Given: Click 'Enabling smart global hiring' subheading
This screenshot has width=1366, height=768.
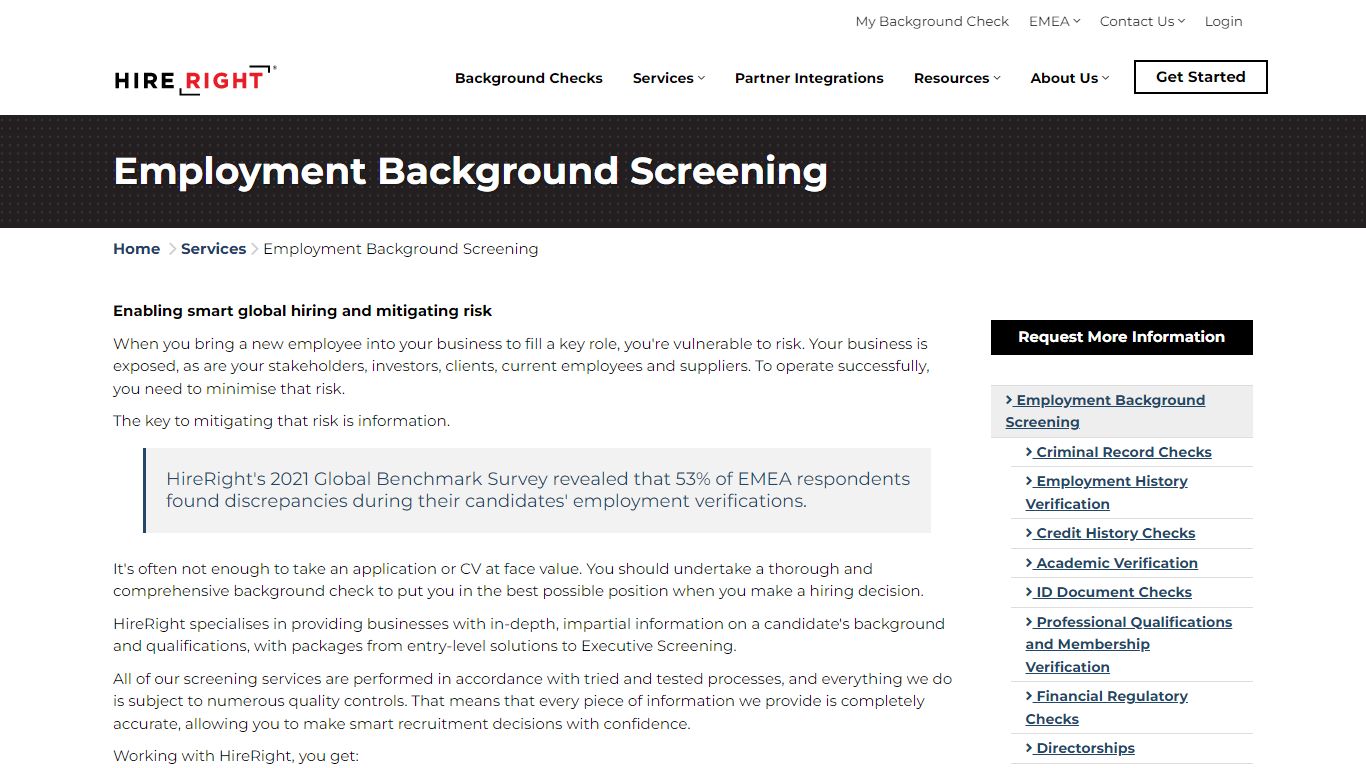Looking at the screenshot, I should click(303, 311).
